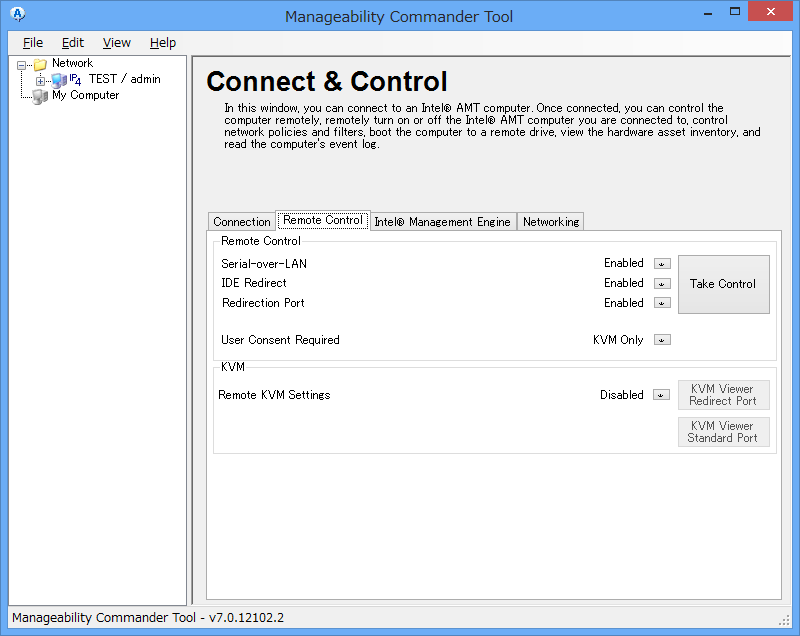800x636 pixels.
Task: Switch to the Intel Management Engine tab
Action: (442, 222)
